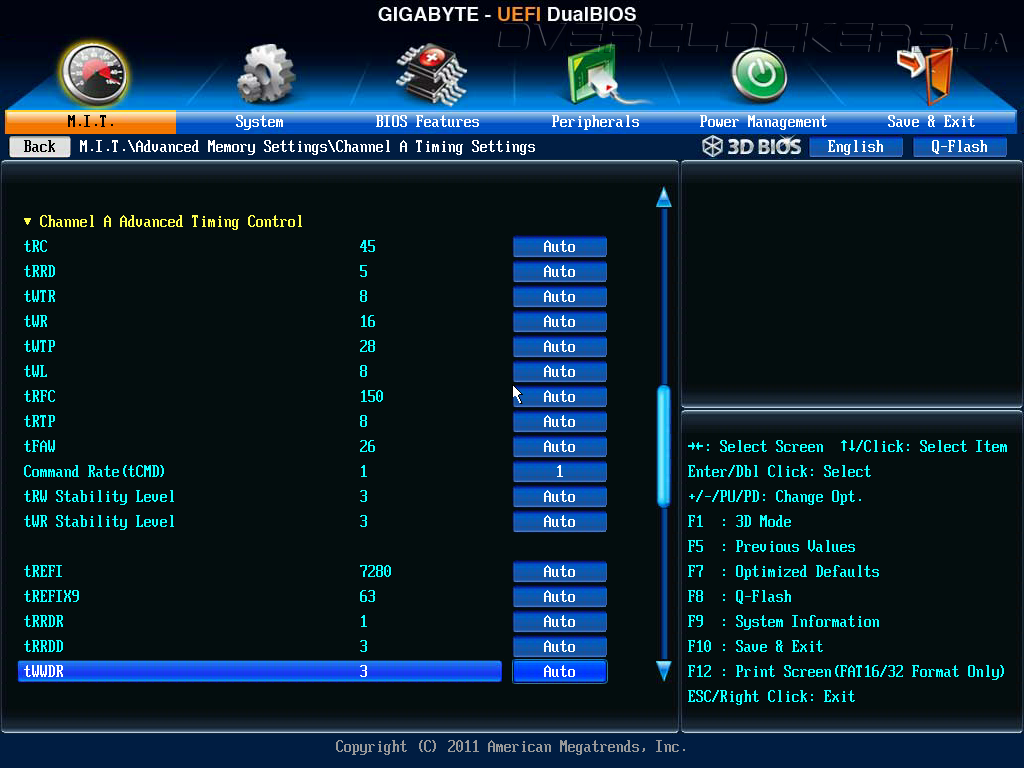Launch Q-Flash utility

click(x=959, y=147)
